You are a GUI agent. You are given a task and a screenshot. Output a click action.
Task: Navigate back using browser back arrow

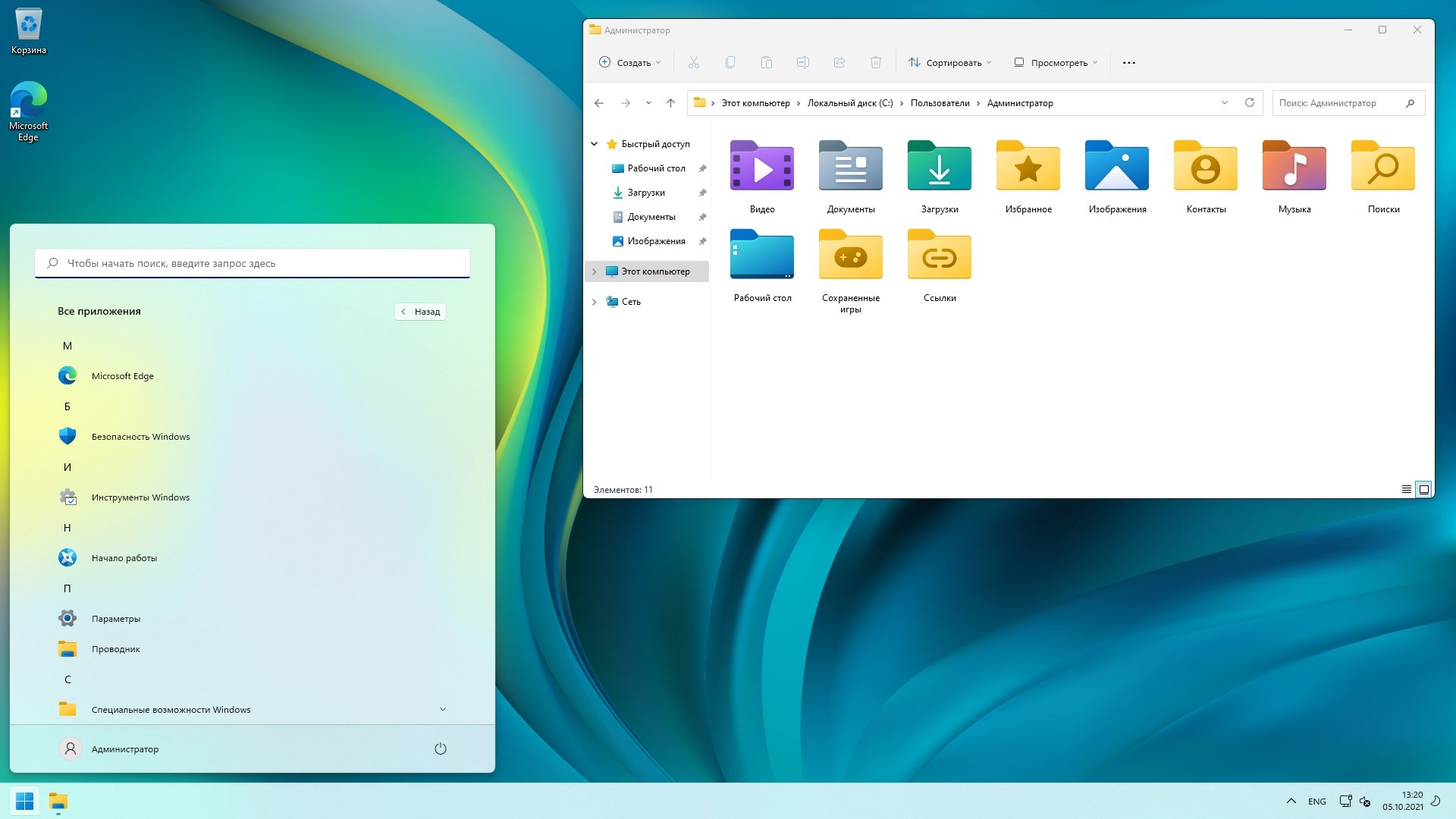[598, 103]
